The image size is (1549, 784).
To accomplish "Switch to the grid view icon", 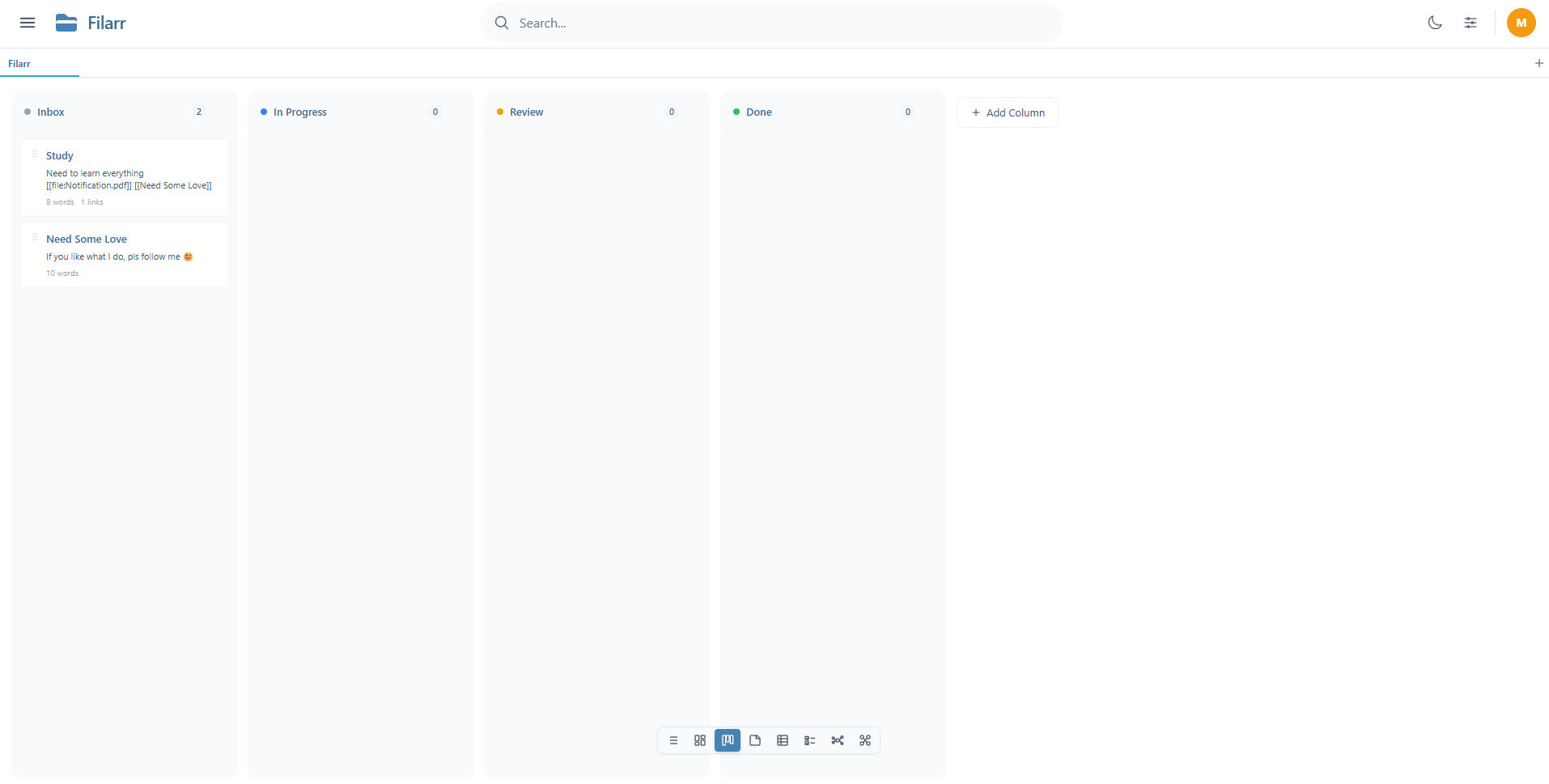I will point(700,740).
